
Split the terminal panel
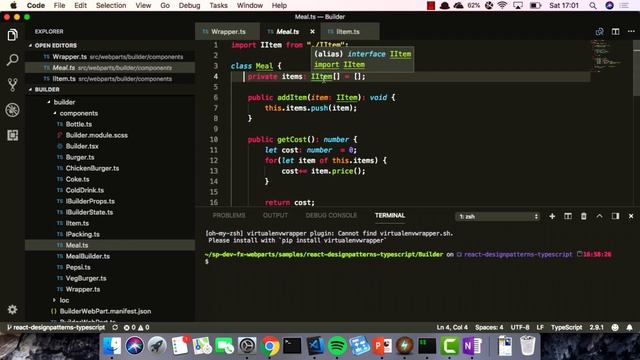(x=568, y=216)
